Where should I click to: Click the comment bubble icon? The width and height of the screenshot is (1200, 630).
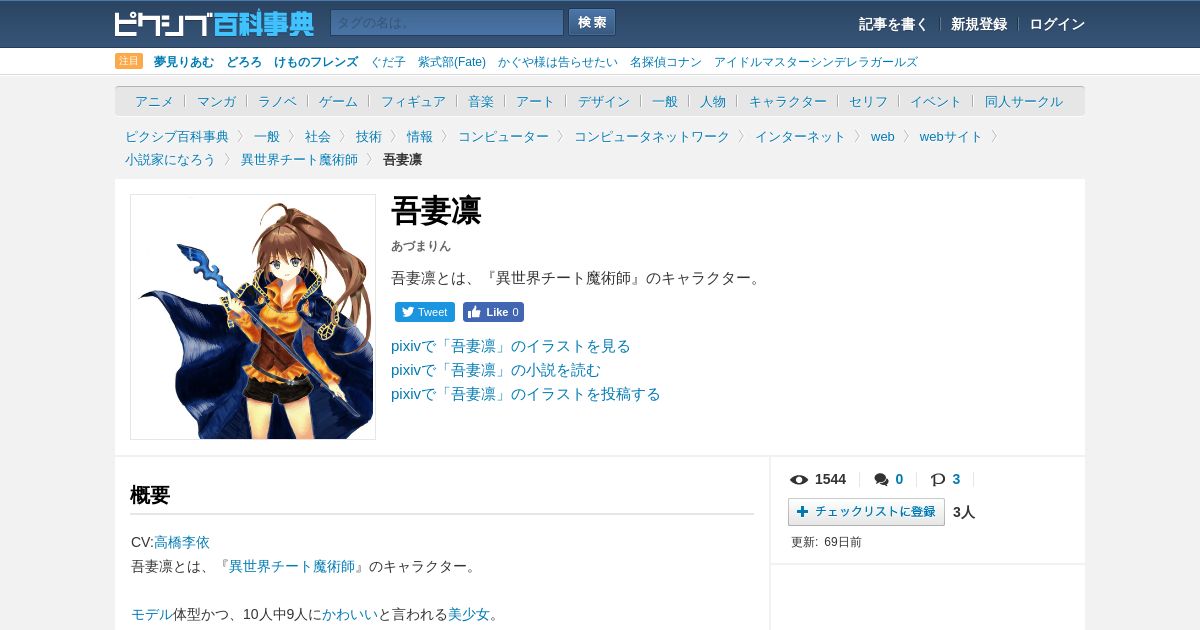pos(881,480)
